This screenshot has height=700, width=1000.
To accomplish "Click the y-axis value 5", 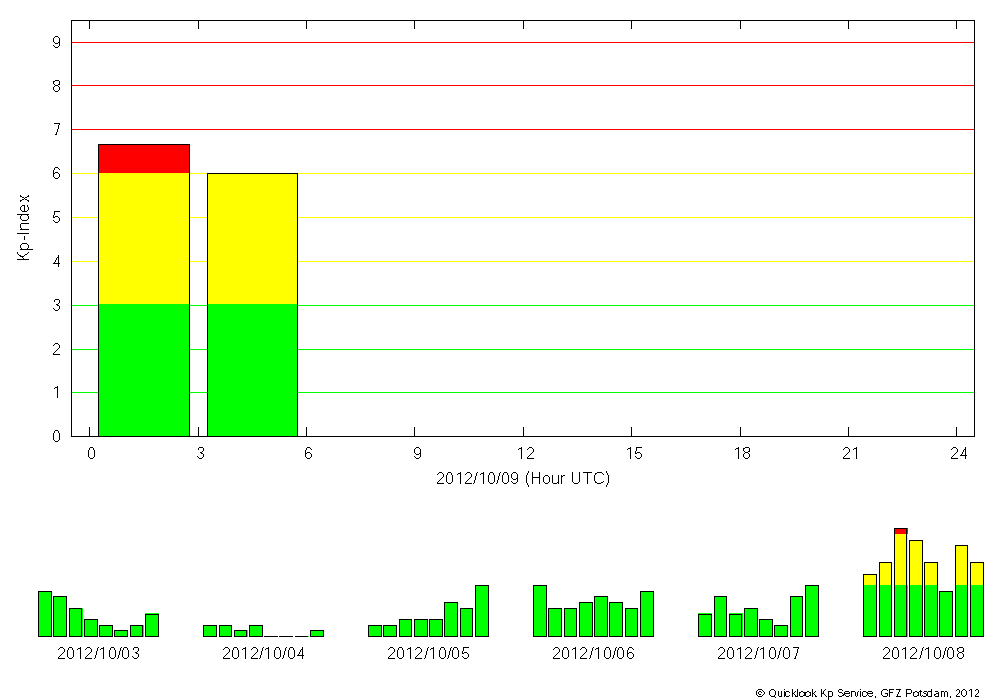I will point(57,217).
